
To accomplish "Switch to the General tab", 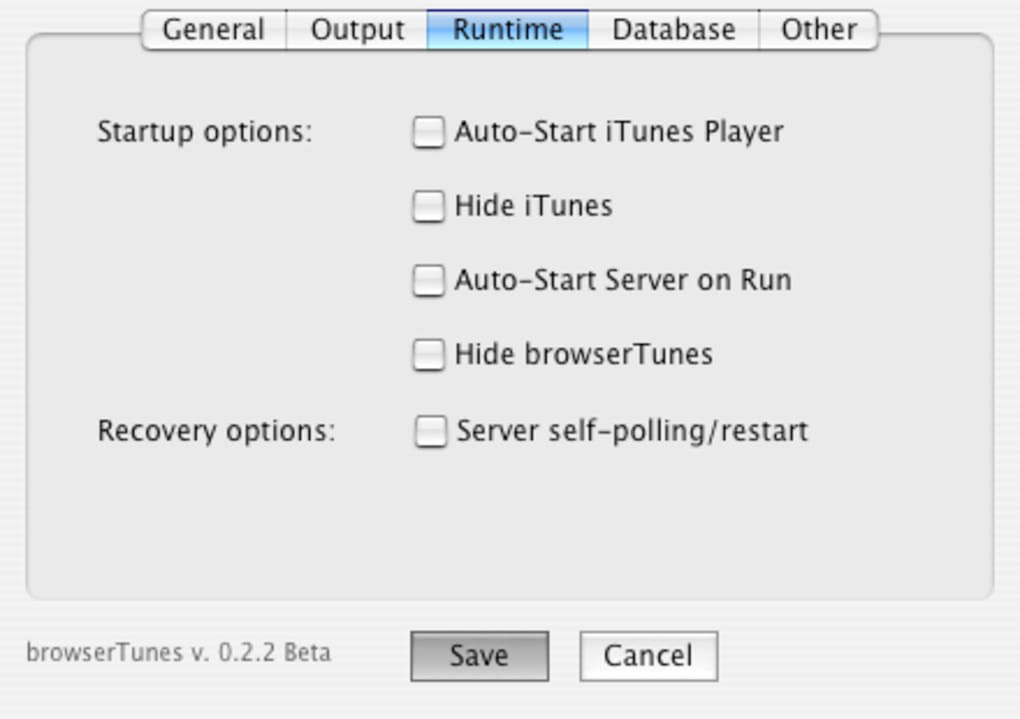I will pyautogui.click(x=214, y=30).
